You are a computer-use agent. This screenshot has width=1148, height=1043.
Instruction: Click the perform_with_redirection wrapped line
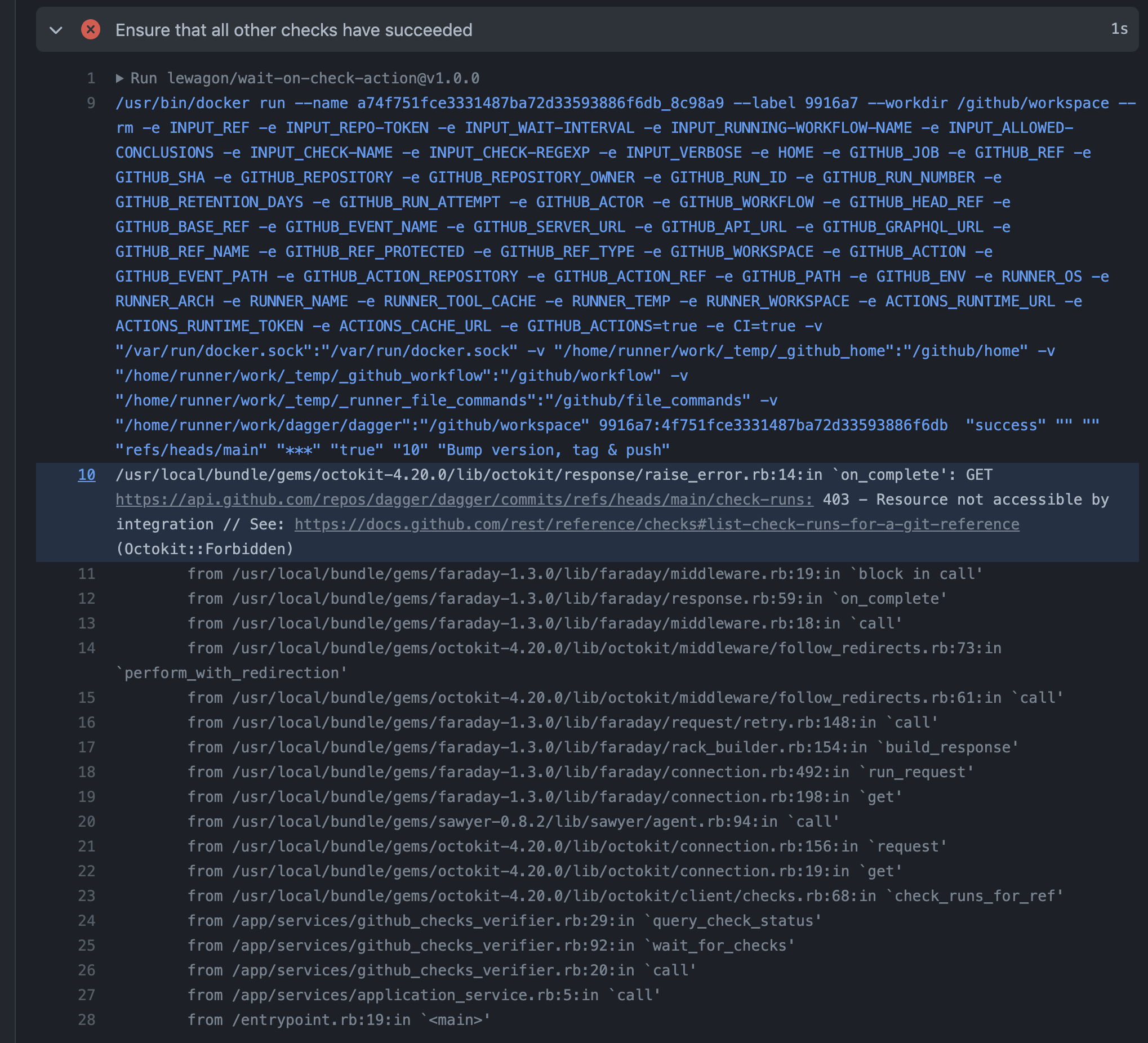point(231,673)
